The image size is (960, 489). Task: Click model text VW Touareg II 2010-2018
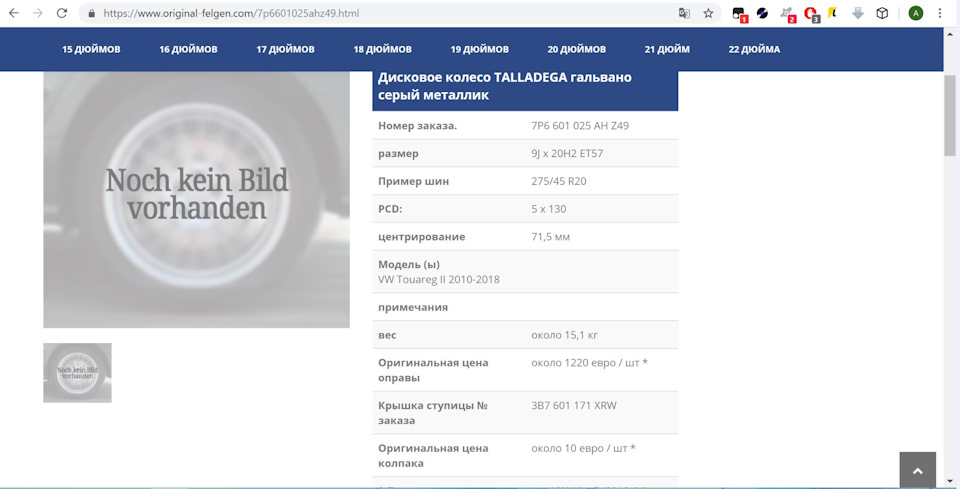coord(439,280)
